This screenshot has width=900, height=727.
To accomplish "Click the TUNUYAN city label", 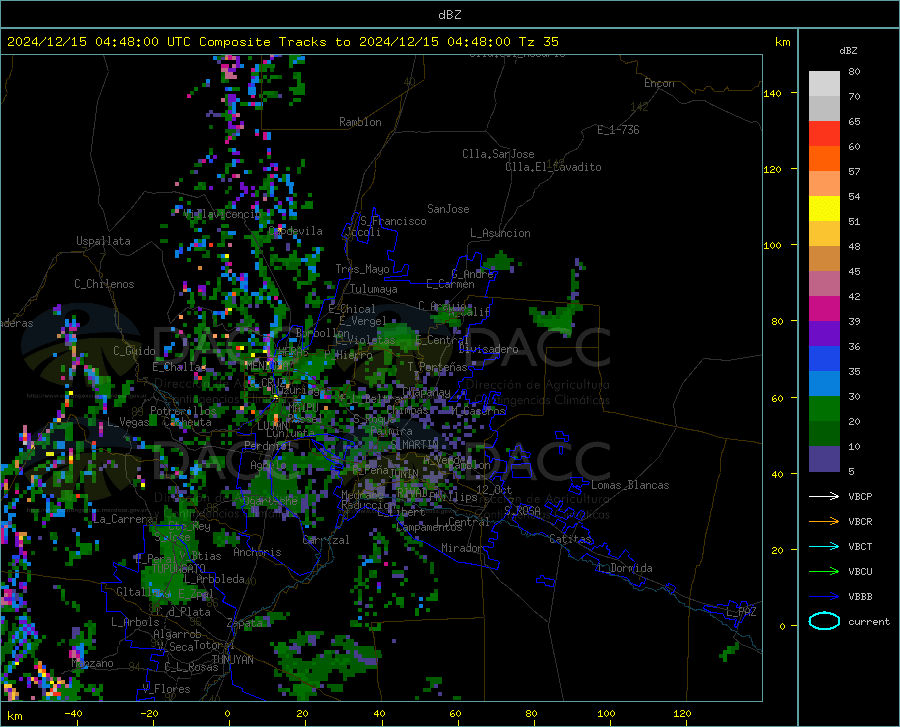I will click(232, 660).
